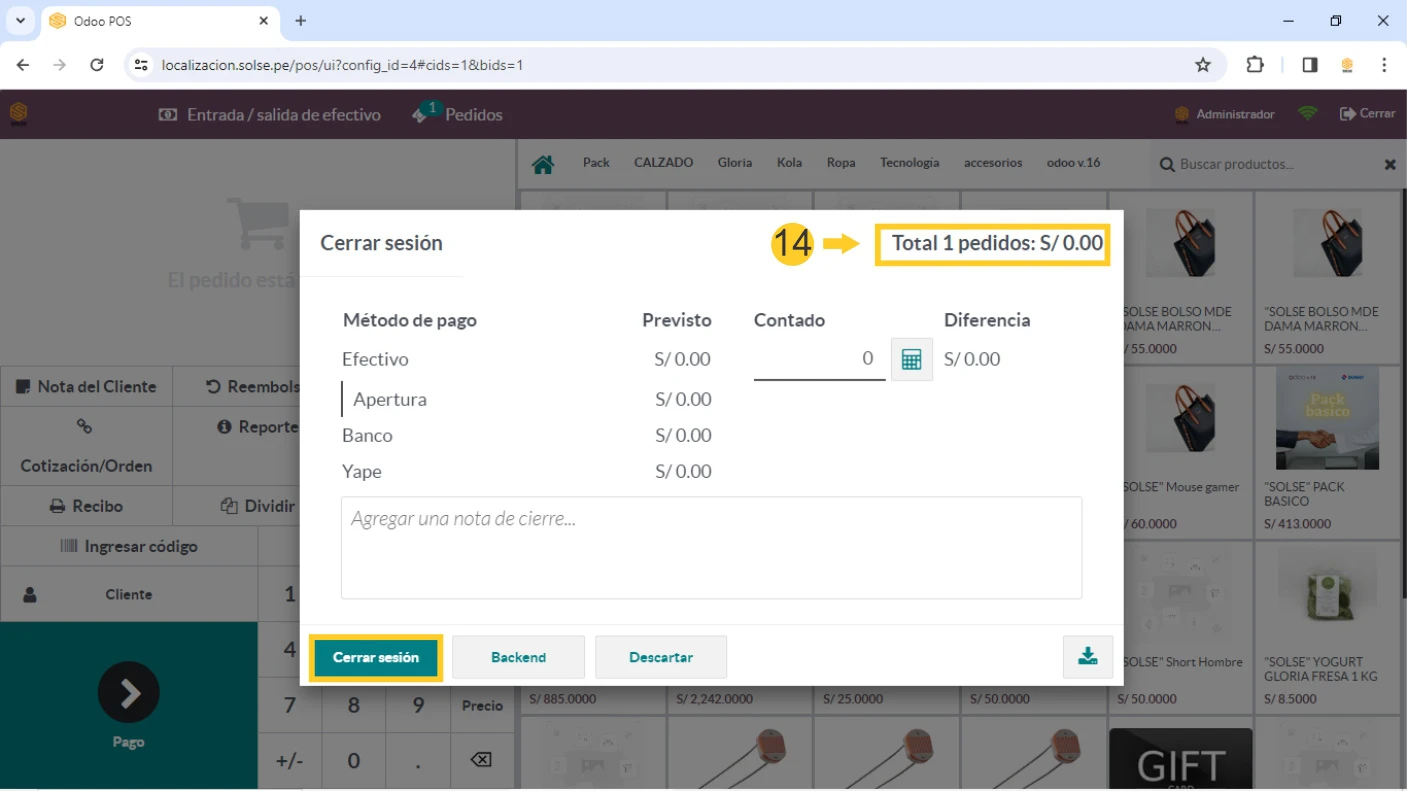
Task: Select the SOLSE PACK BASICO product thumbnail
Action: pyautogui.click(x=1327, y=420)
